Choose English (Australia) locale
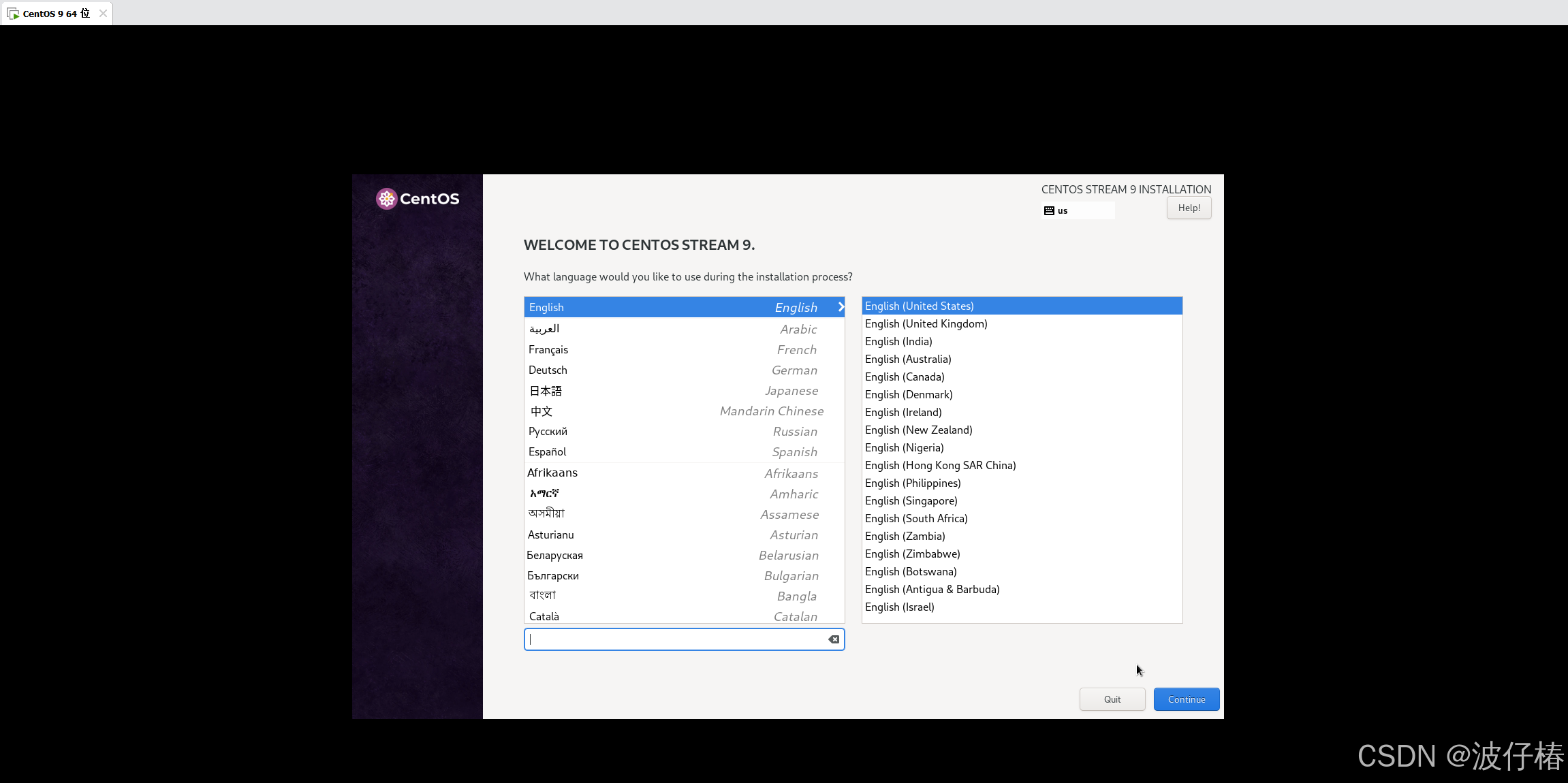The height and width of the screenshot is (783, 1568). point(908,359)
